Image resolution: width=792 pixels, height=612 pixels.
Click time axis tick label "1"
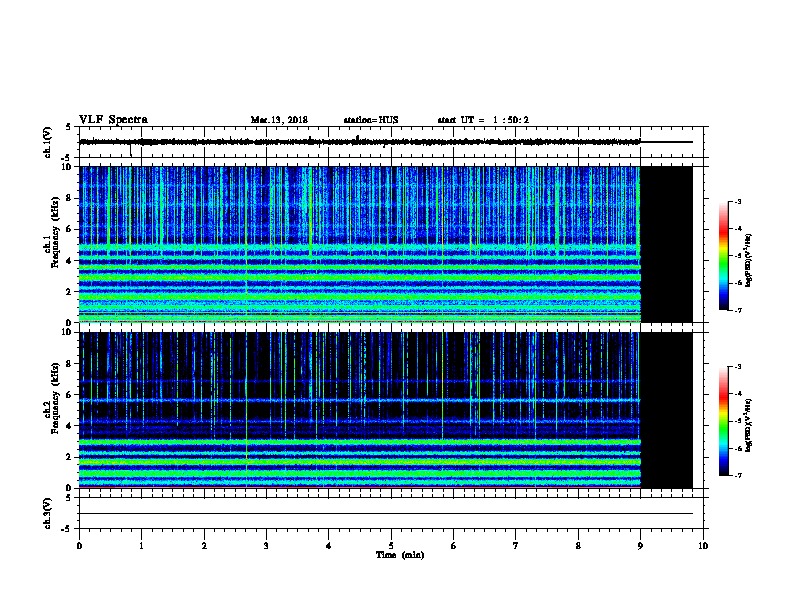141,546
